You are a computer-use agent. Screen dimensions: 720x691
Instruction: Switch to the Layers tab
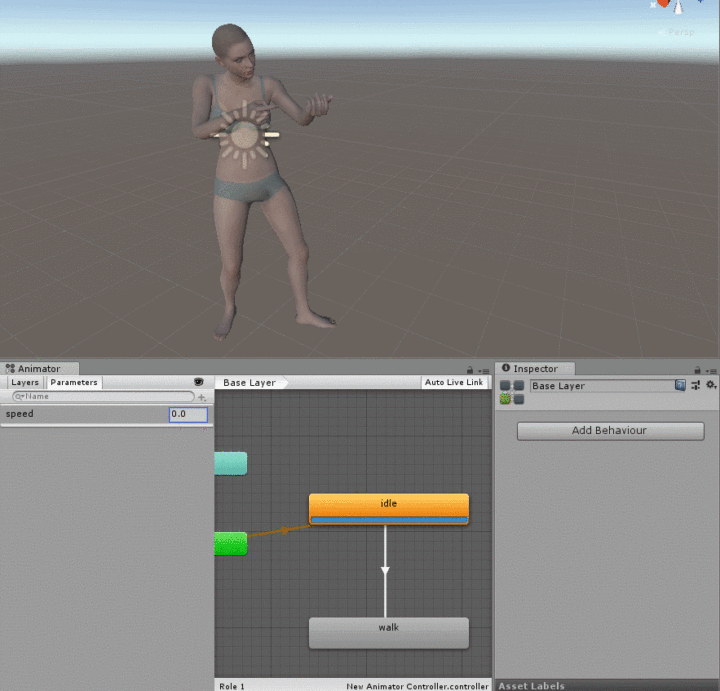coord(25,382)
